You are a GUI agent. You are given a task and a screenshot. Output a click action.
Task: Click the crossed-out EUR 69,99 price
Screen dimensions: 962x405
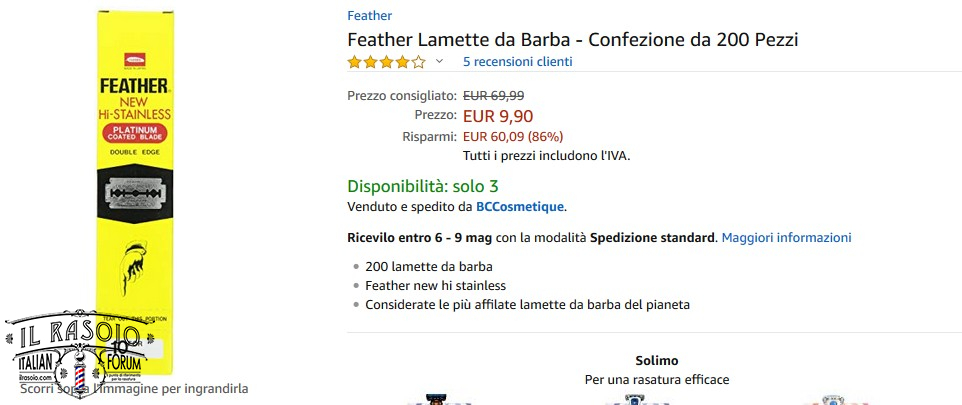493,95
